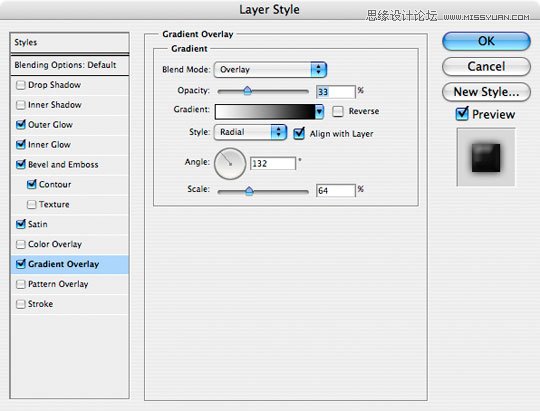Open the Style Radial dropdown
Image resolution: width=540 pixels, height=411 pixels.
(250, 132)
